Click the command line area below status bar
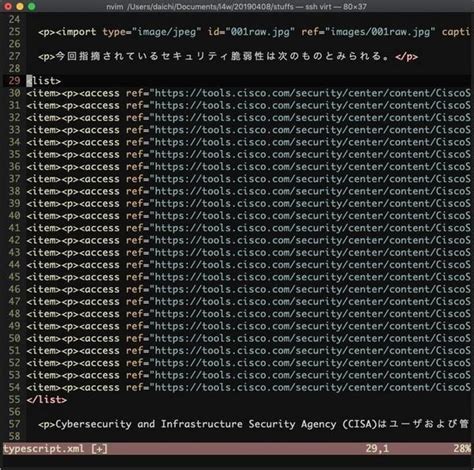Image resolution: width=474 pixels, height=470 pixels. click(237, 462)
